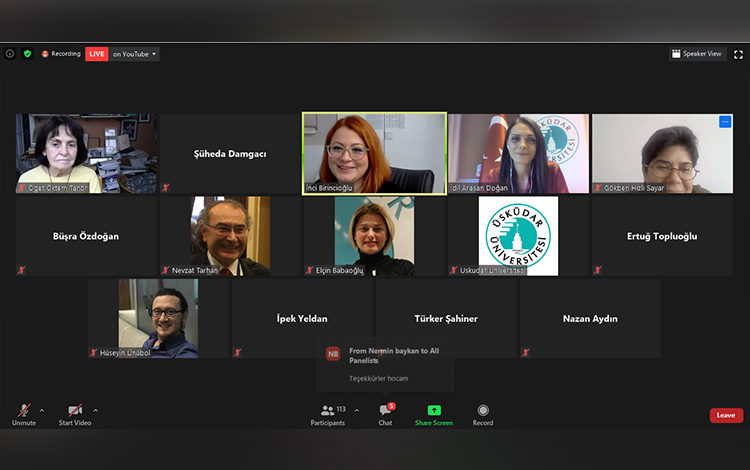The width and height of the screenshot is (750, 470).
Task: Click the Recording indicator
Action: tap(60, 54)
